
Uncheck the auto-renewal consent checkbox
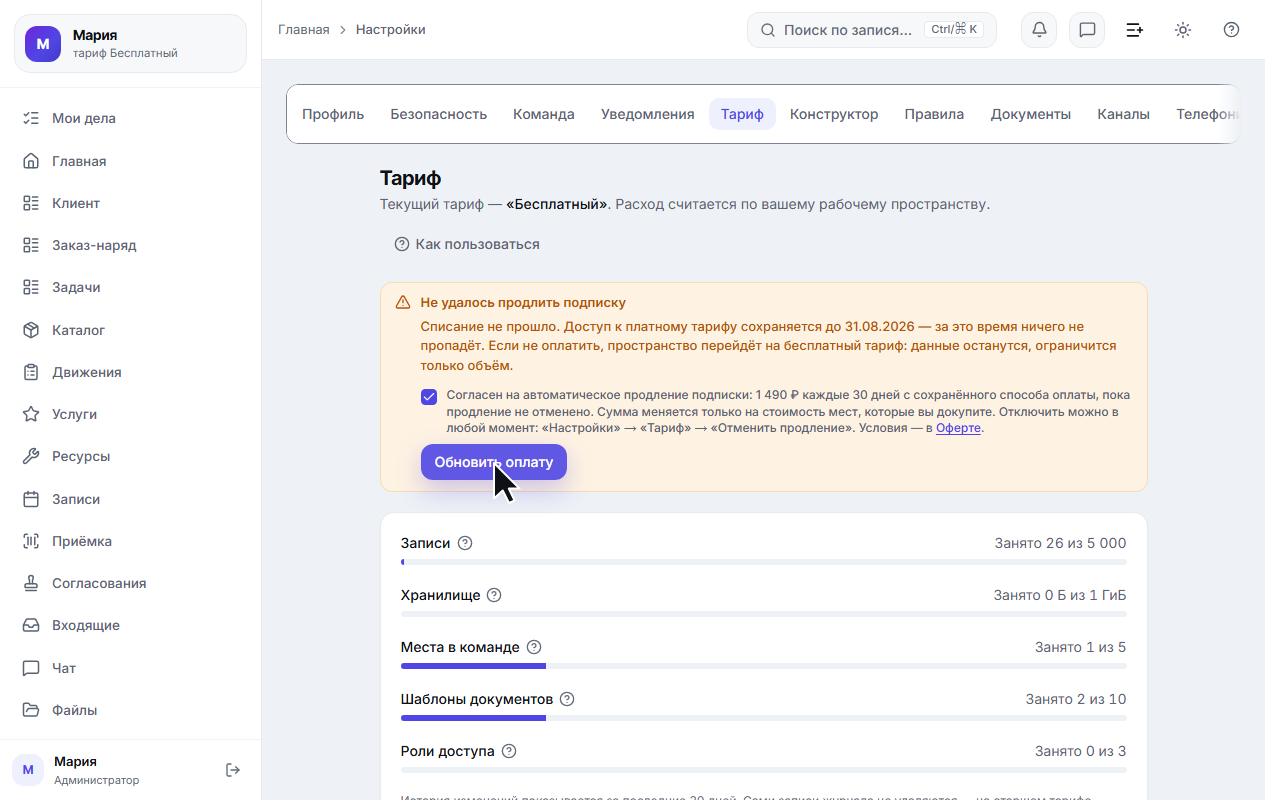click(x=429, y=396)
